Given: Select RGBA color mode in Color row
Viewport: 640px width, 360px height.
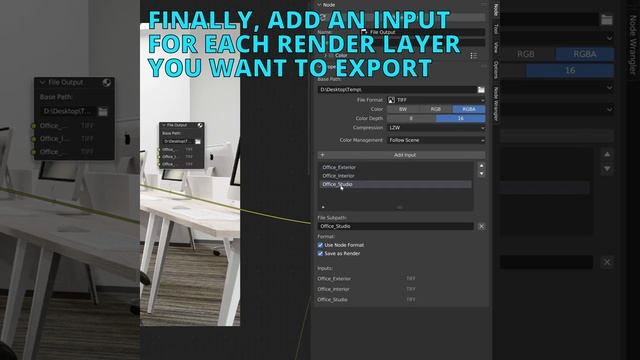Looking at the screenshot, I should [x=469, y=109].
